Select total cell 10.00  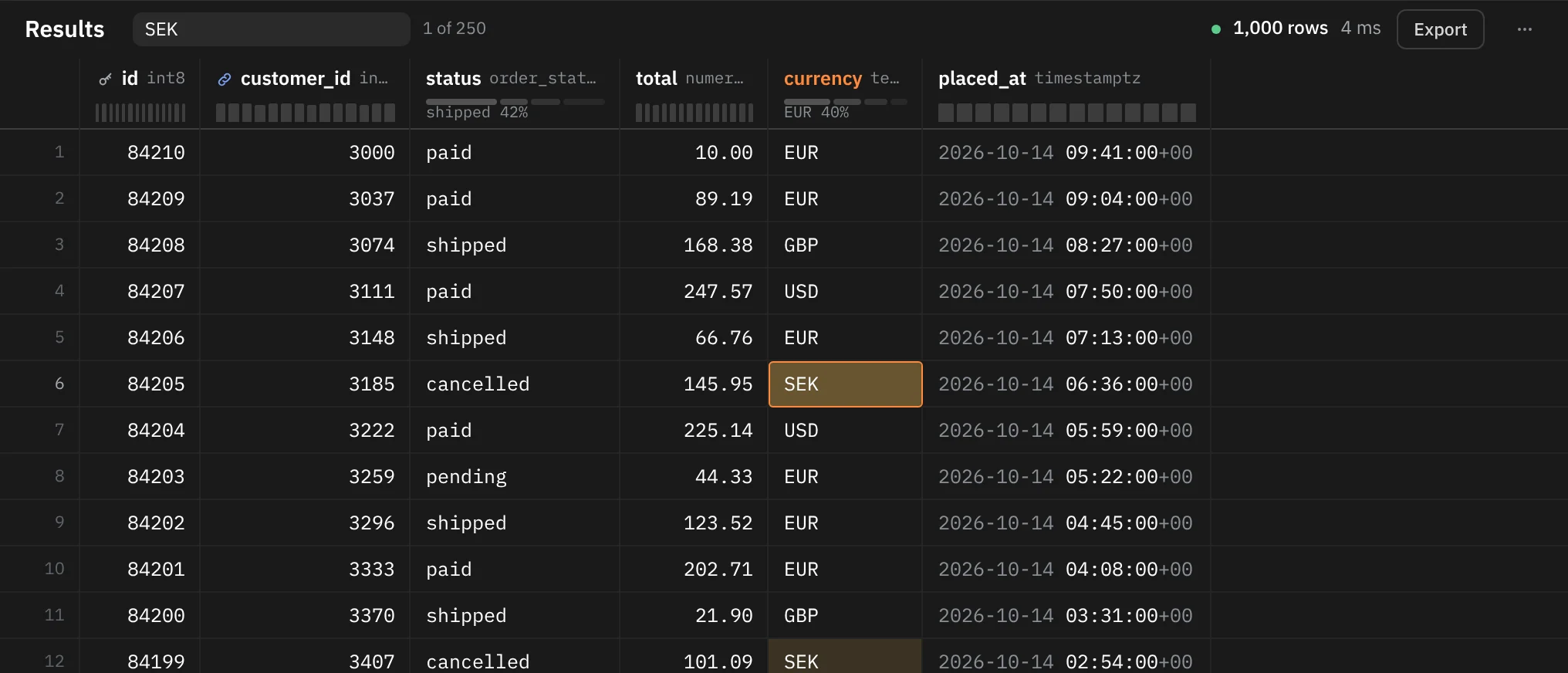click(694, 153)
